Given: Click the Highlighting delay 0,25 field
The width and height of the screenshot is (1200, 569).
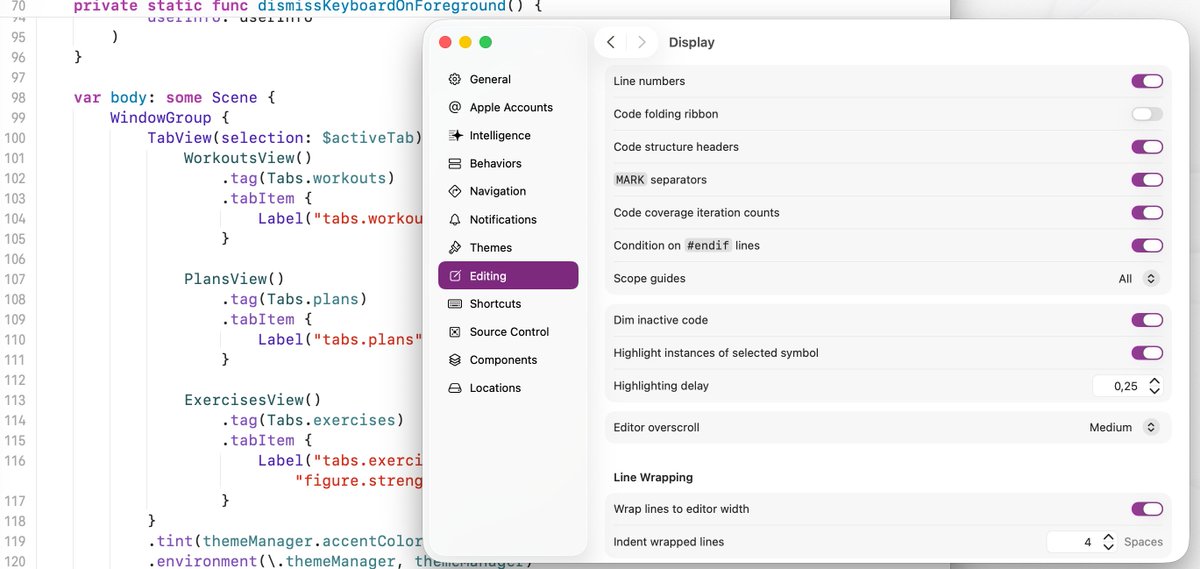Looking at the screenshot, I should [1119, 386].
